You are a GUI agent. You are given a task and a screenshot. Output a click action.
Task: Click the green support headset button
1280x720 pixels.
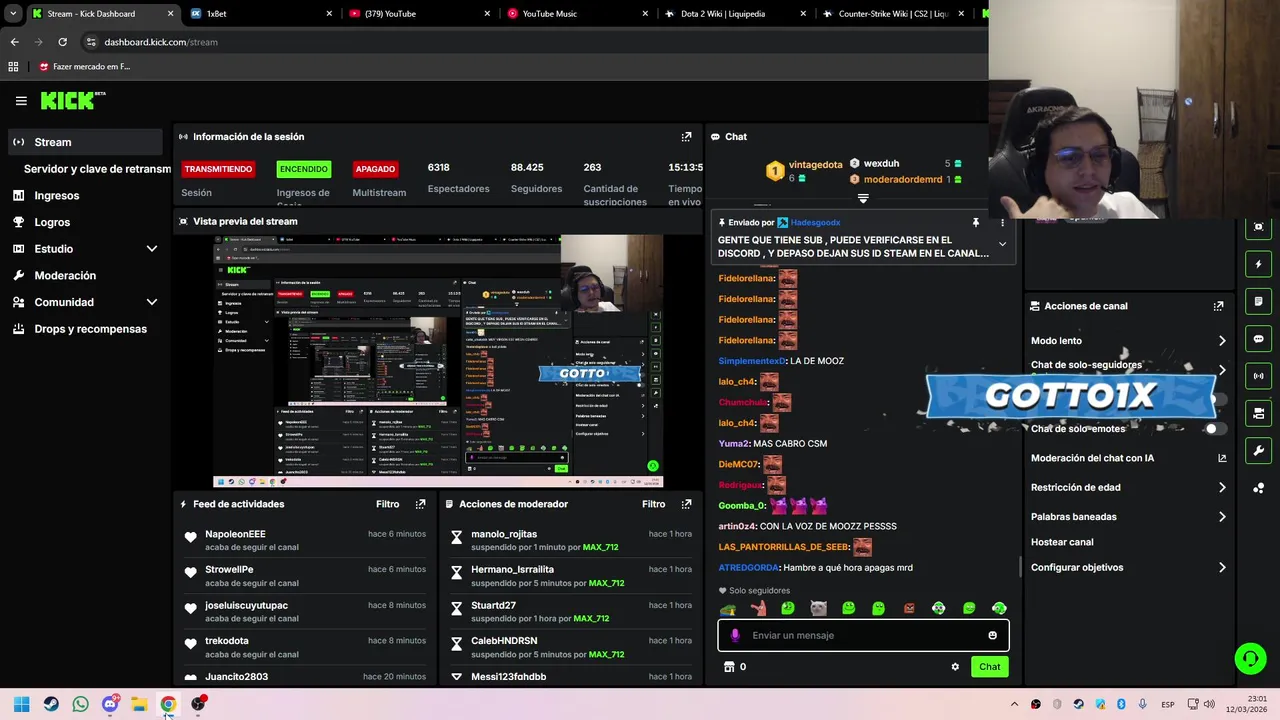pos(1250,658)
